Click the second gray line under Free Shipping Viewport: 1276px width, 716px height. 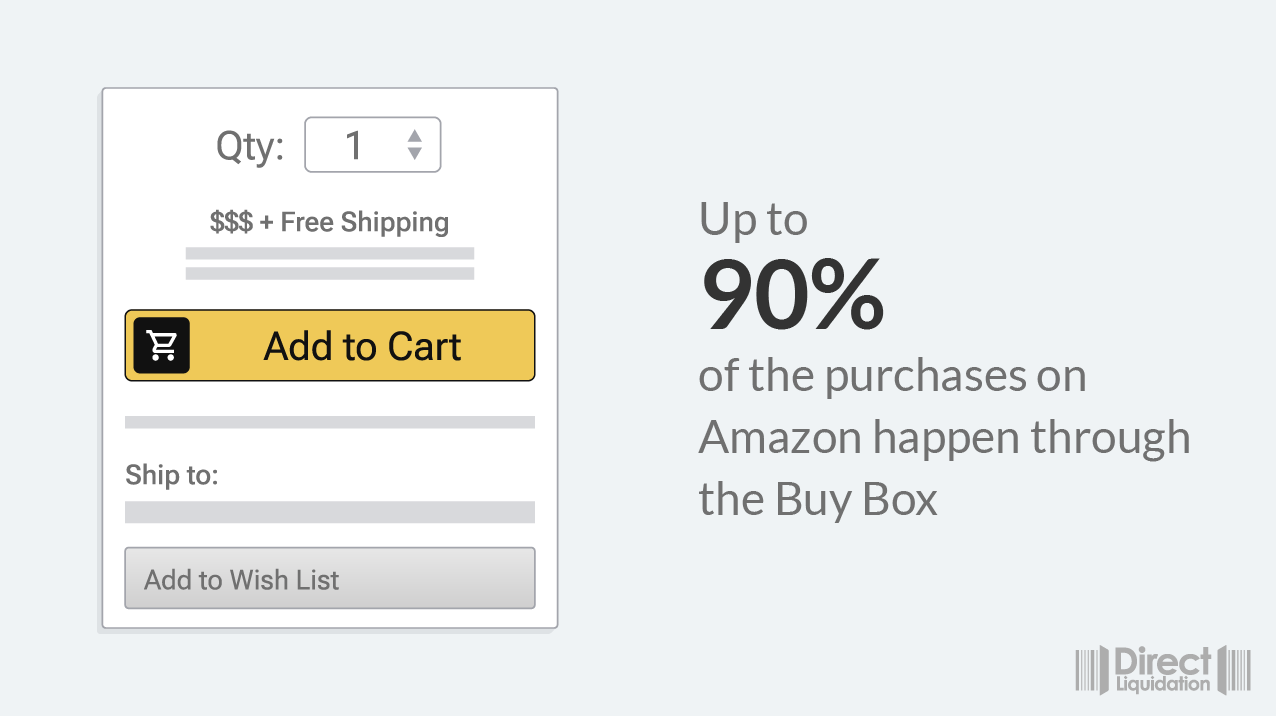tap(329, 273)
